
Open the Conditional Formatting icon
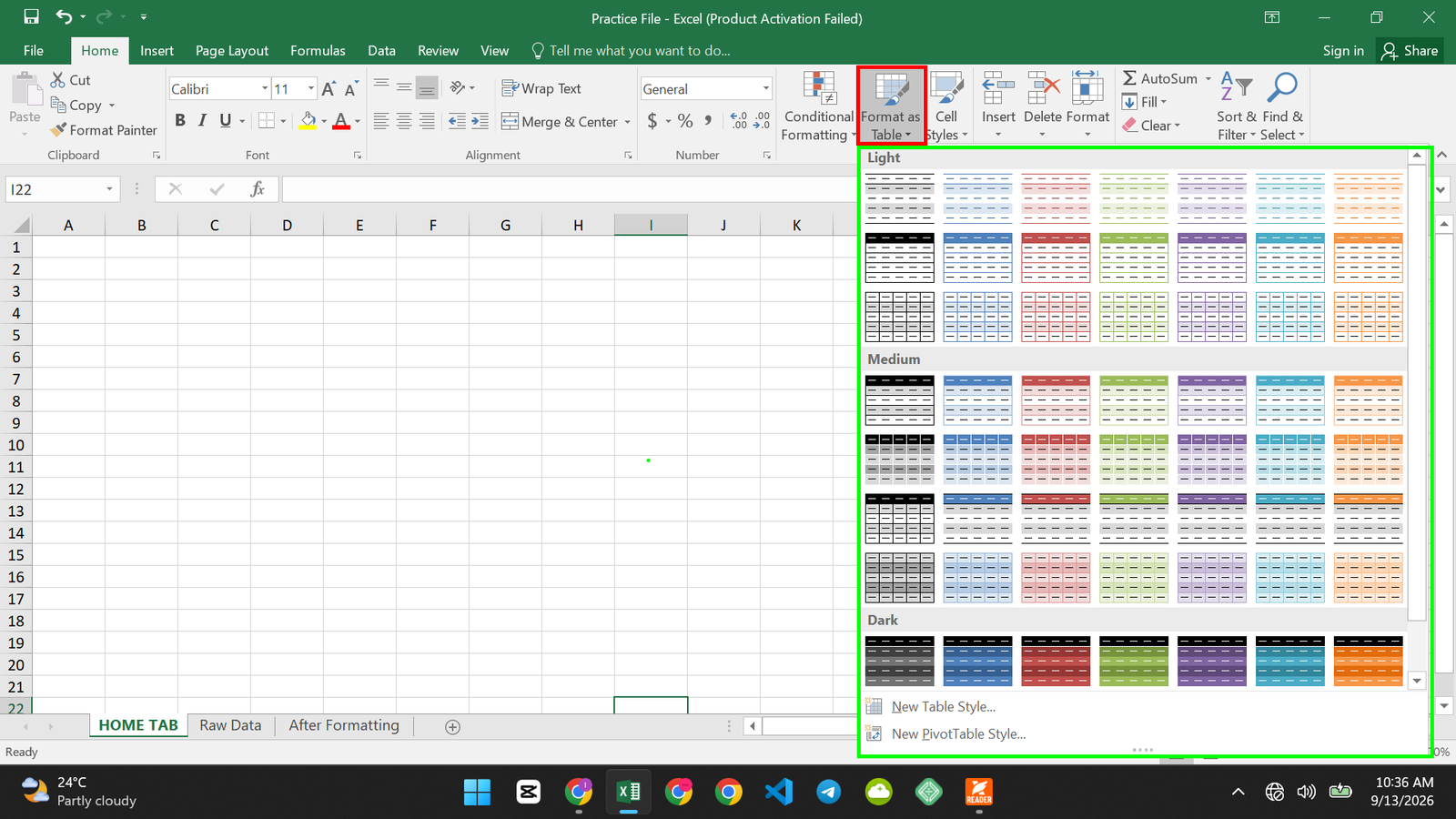pos(819,88)
